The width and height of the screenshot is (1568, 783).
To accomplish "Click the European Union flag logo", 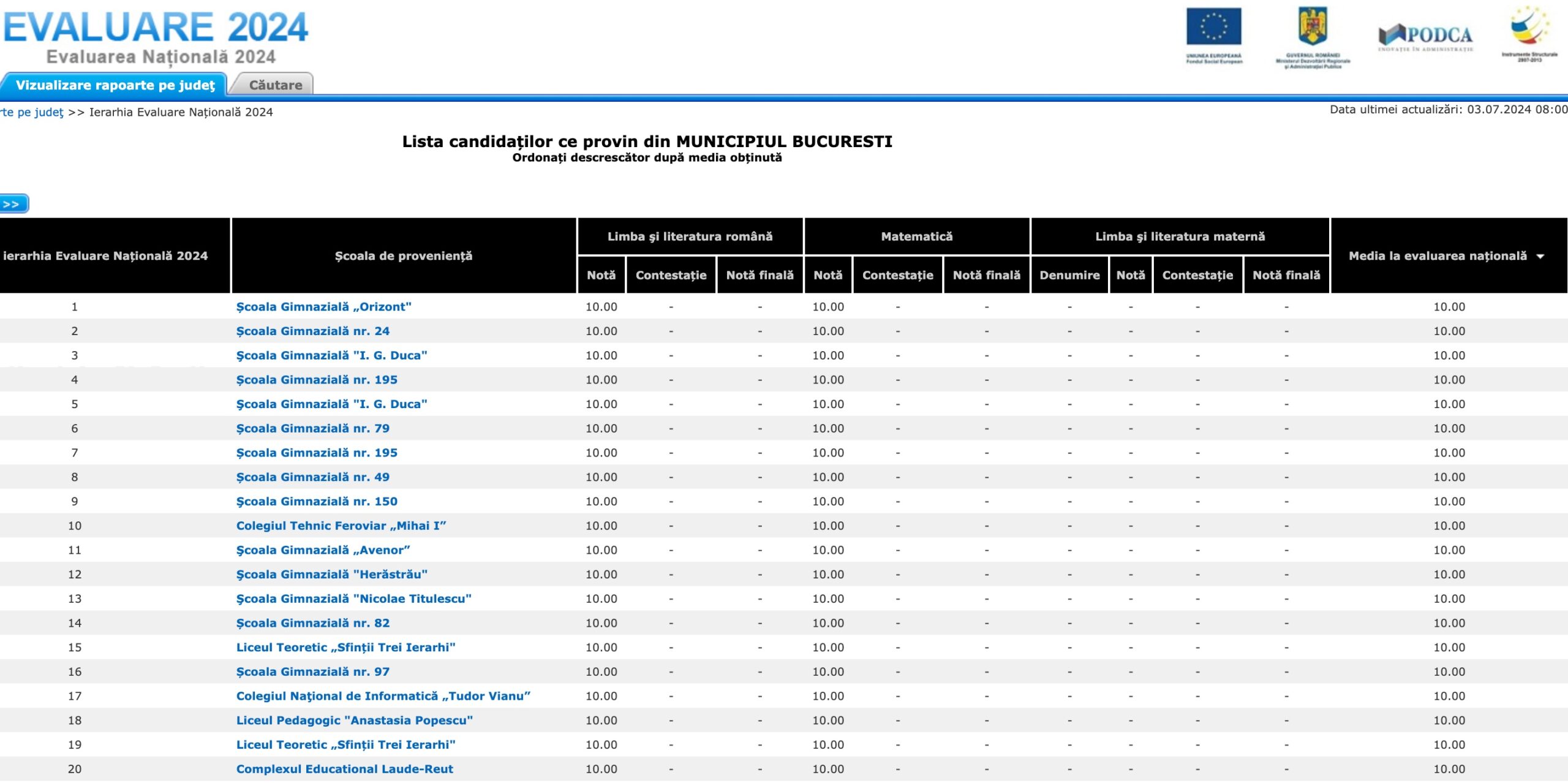I will tap(1213, 28).
